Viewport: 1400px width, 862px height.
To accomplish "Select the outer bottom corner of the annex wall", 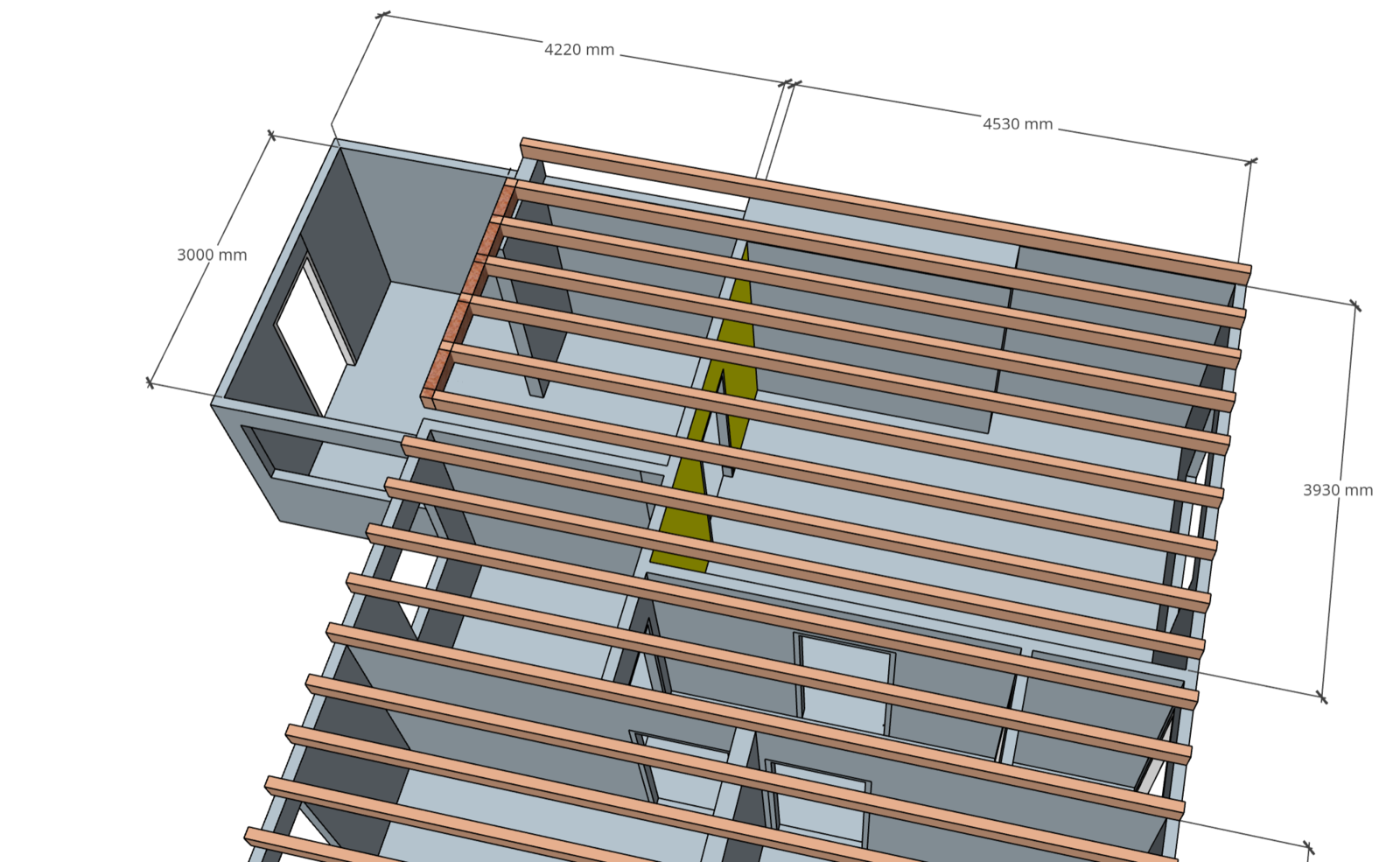I will tap(280, 521).
